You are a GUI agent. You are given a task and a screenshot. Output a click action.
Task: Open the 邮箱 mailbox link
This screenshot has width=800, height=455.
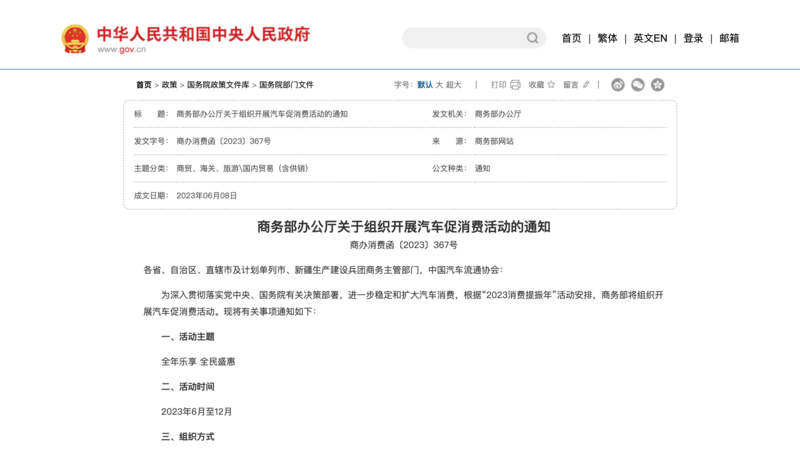point(729,38)
